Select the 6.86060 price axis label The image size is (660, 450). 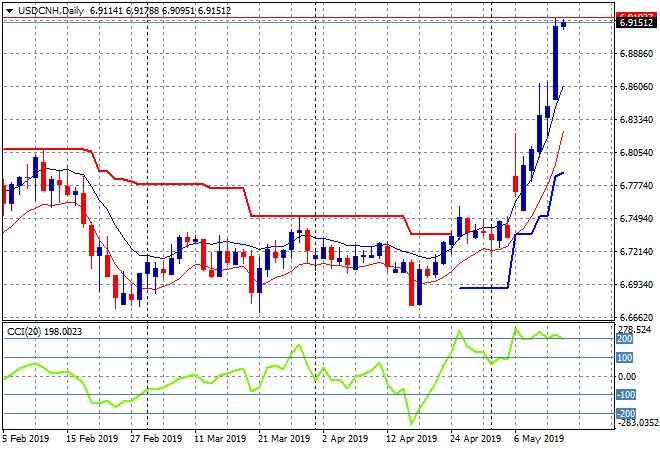[636, 86]
